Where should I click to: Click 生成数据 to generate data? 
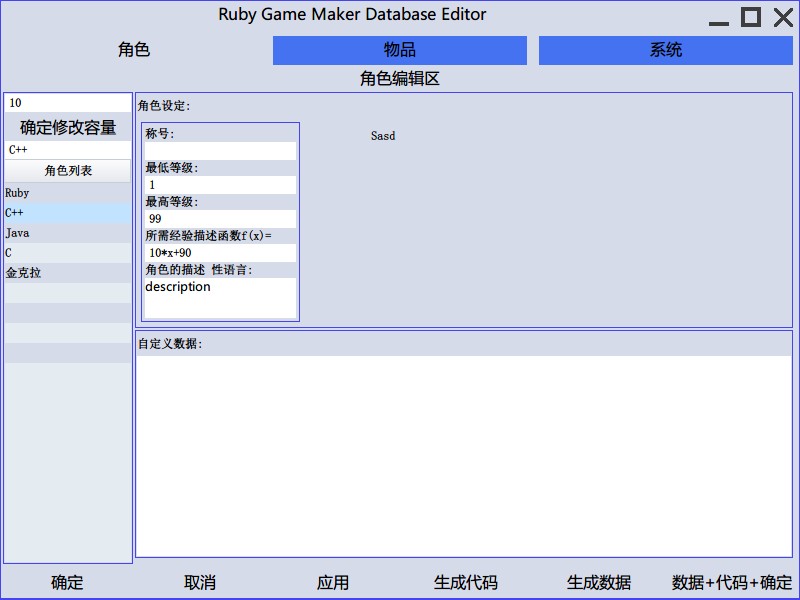click(x=599, y=582)
